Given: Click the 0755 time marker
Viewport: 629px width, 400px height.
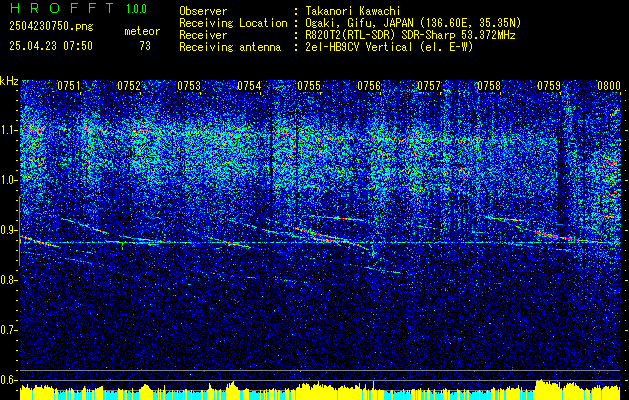Looking at the screenshot, I should tap(309, 86).
